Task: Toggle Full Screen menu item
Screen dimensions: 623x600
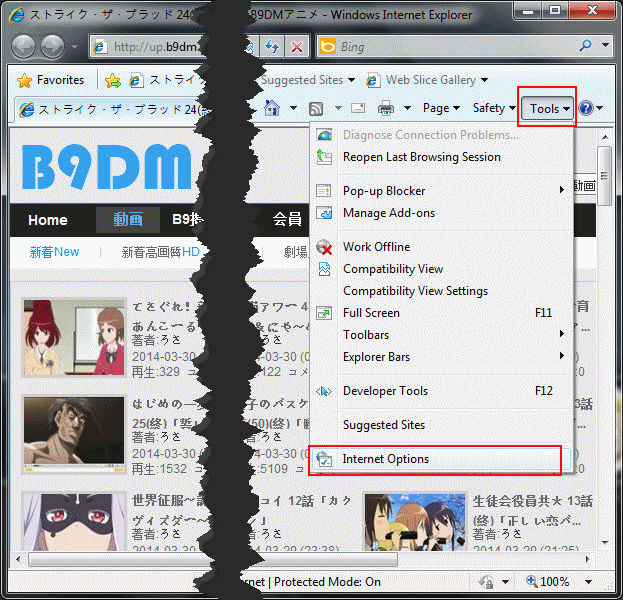Action: [x=441, y=313]
